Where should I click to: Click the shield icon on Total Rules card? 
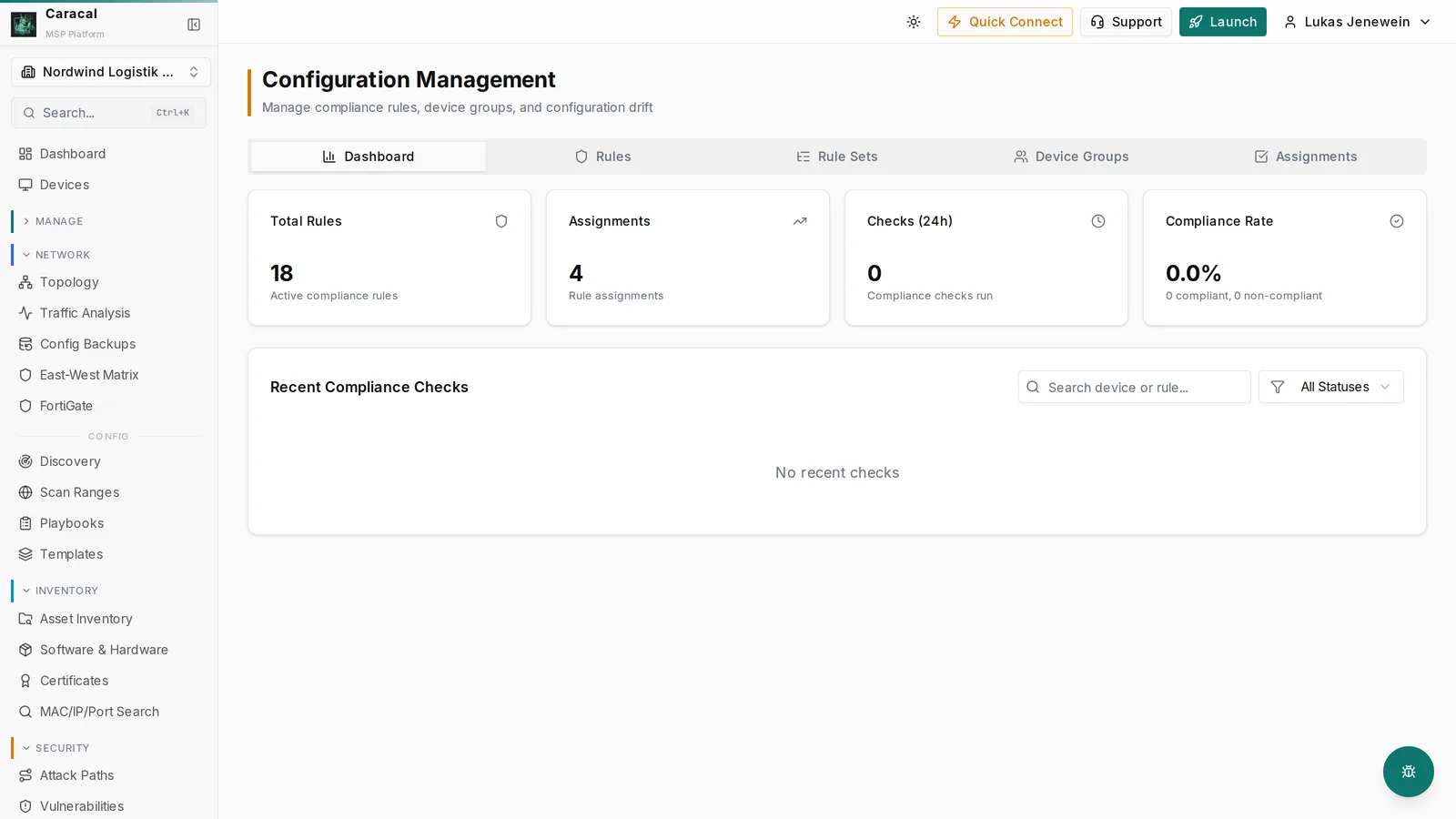(x=501, y=221)
